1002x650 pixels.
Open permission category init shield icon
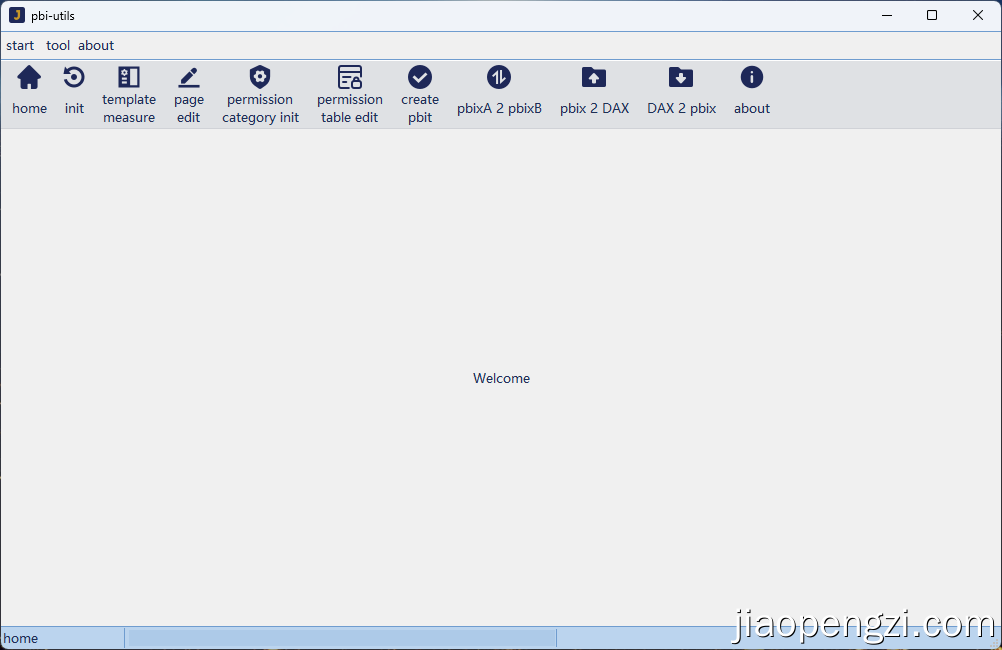260,78
